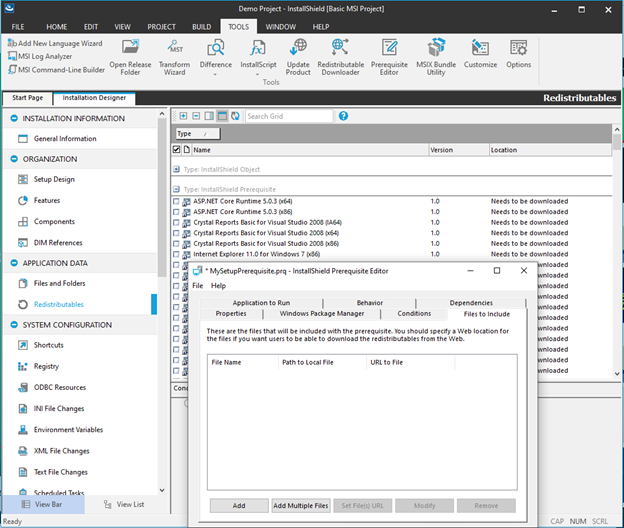624x528 pixels.
Task: Check Internet Explorer 11.0 for Windows 7 (x86)
Action: [176, 254]
